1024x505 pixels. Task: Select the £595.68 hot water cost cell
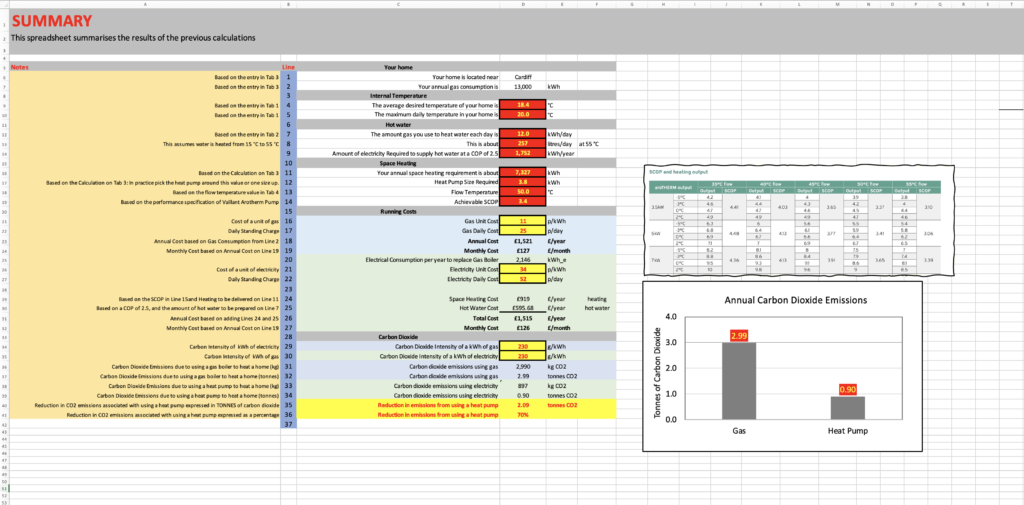pos(522,307)
